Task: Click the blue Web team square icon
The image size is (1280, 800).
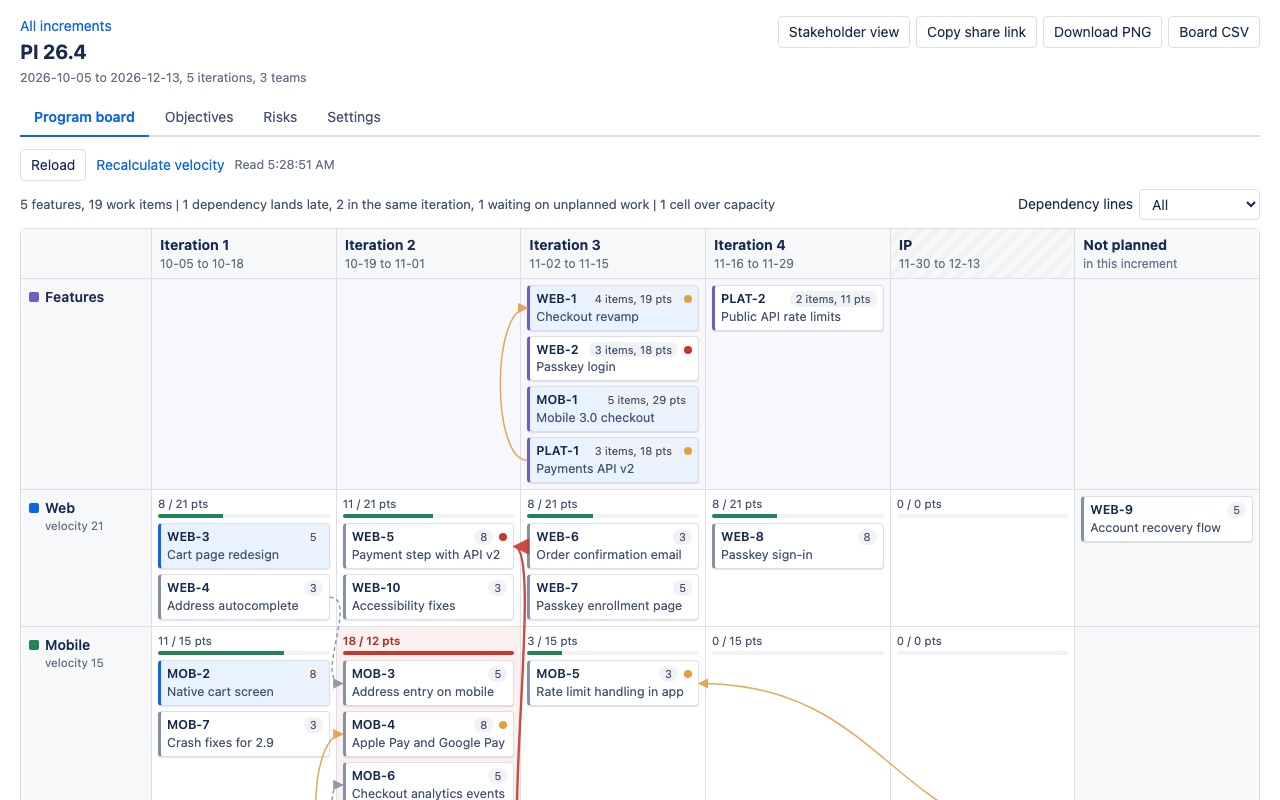Action: [x=34, y=508]
